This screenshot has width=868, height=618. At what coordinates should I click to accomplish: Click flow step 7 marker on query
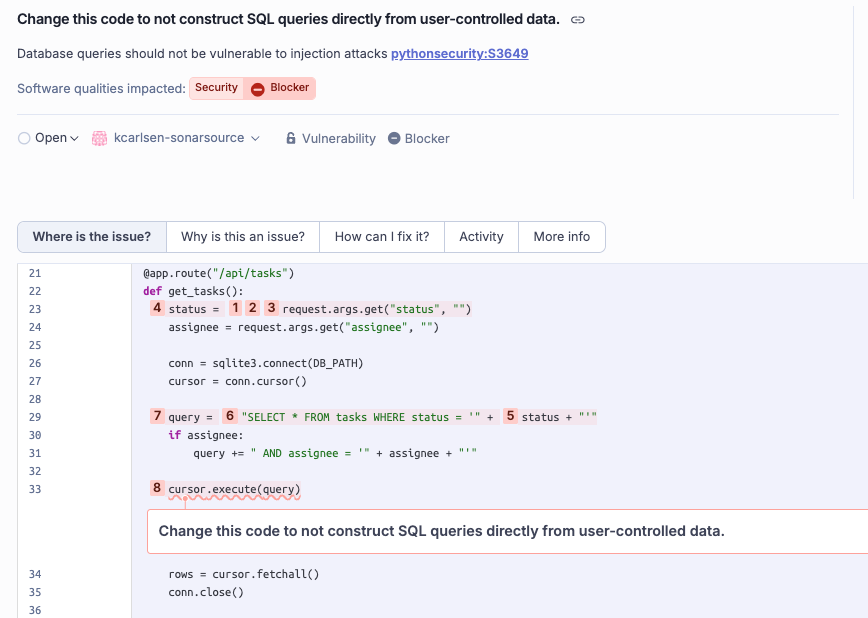(157, 416)
